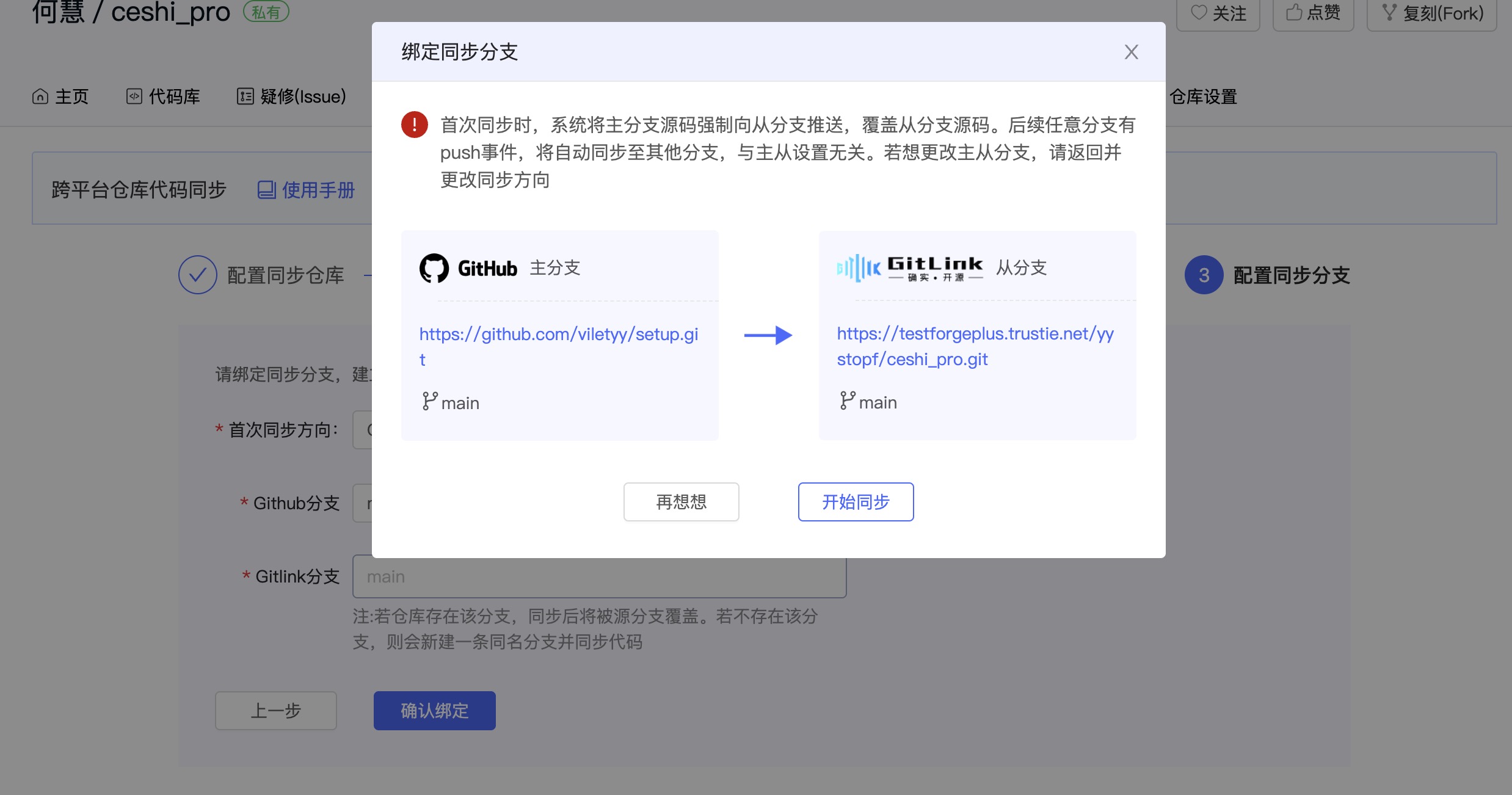This screenshot has width=1512, height=795.
Task: Open the 代码库 tab
Action: click(163, 96)
